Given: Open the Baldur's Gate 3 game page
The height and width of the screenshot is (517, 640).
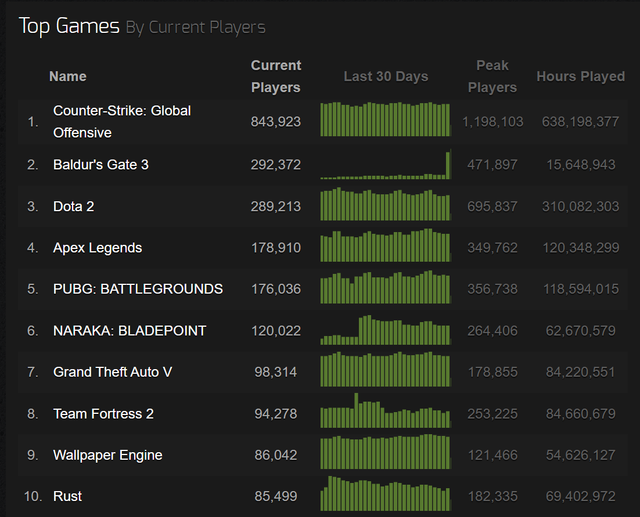Looking at the screenshot, I should [x=101, y=164].
